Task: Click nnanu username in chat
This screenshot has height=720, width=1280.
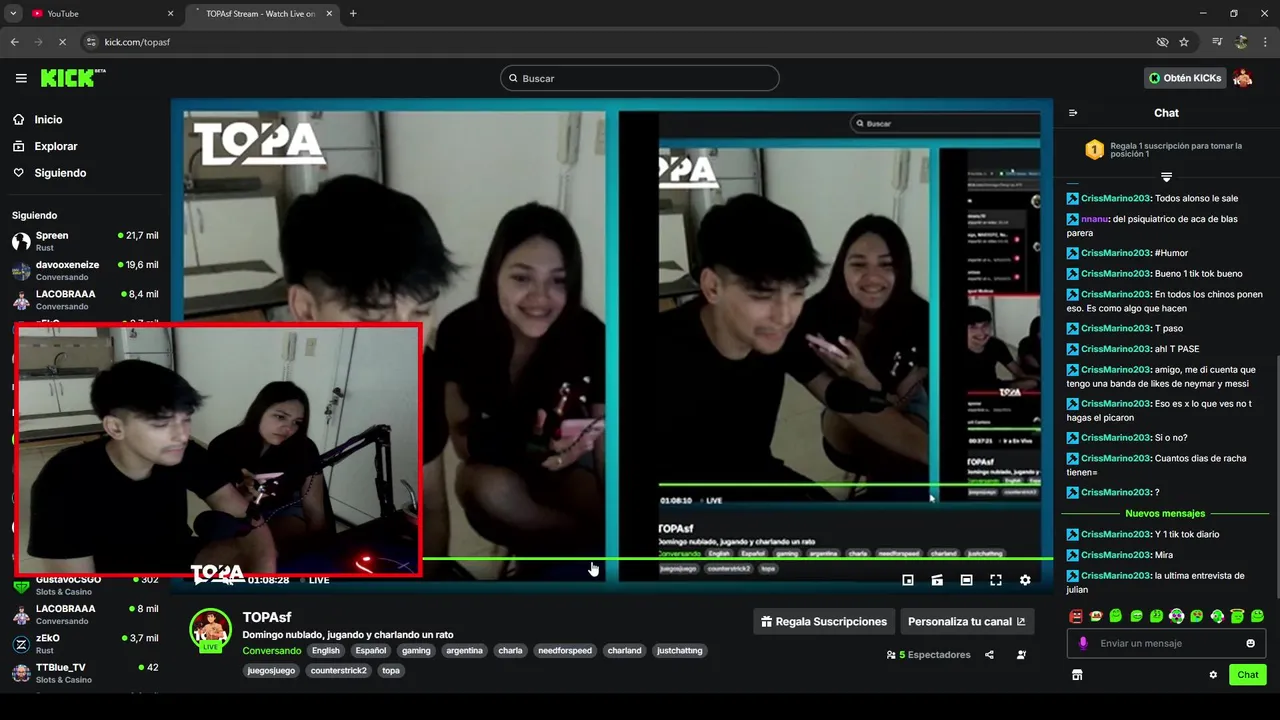Action: point(1094,219)
